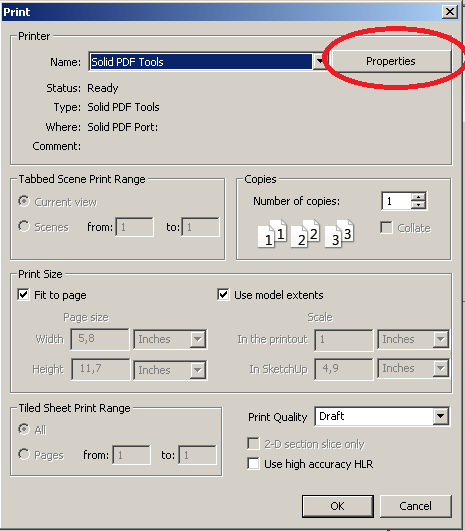Close the Print dialog window
Image resolution: width=465 pixels, height=531 pixels.
coord(450,12)
